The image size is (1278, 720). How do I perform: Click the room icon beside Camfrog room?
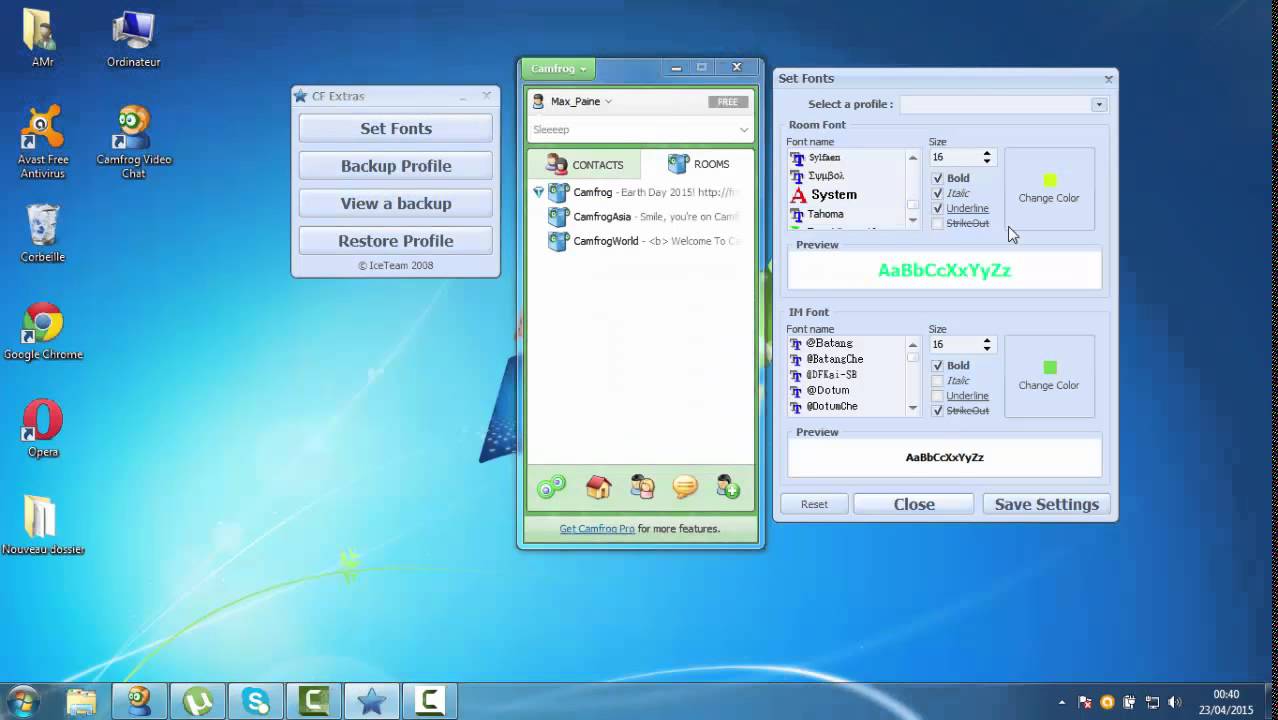click(558, 192)
